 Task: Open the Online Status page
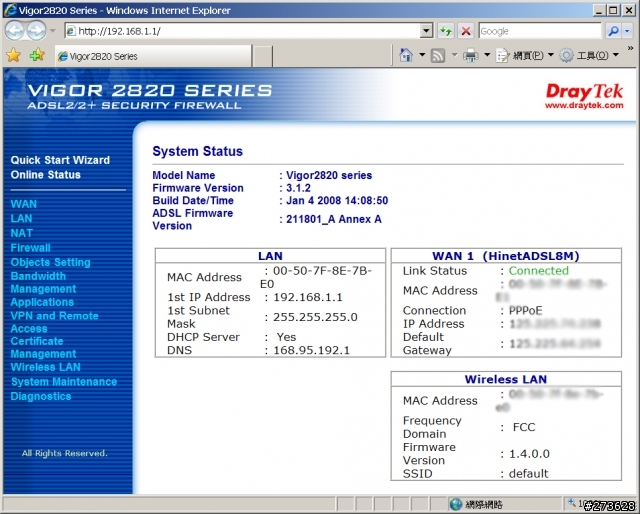46,175
